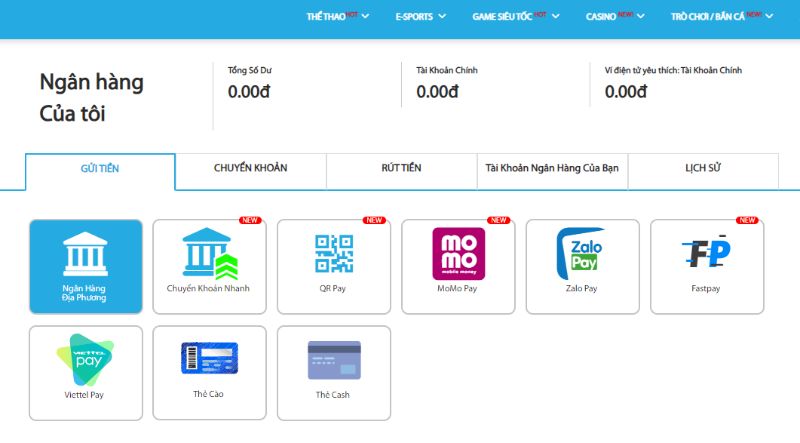800x443 pixels.
Task: Select the Viettel Pay logo
Action: [x=85, y=360]
